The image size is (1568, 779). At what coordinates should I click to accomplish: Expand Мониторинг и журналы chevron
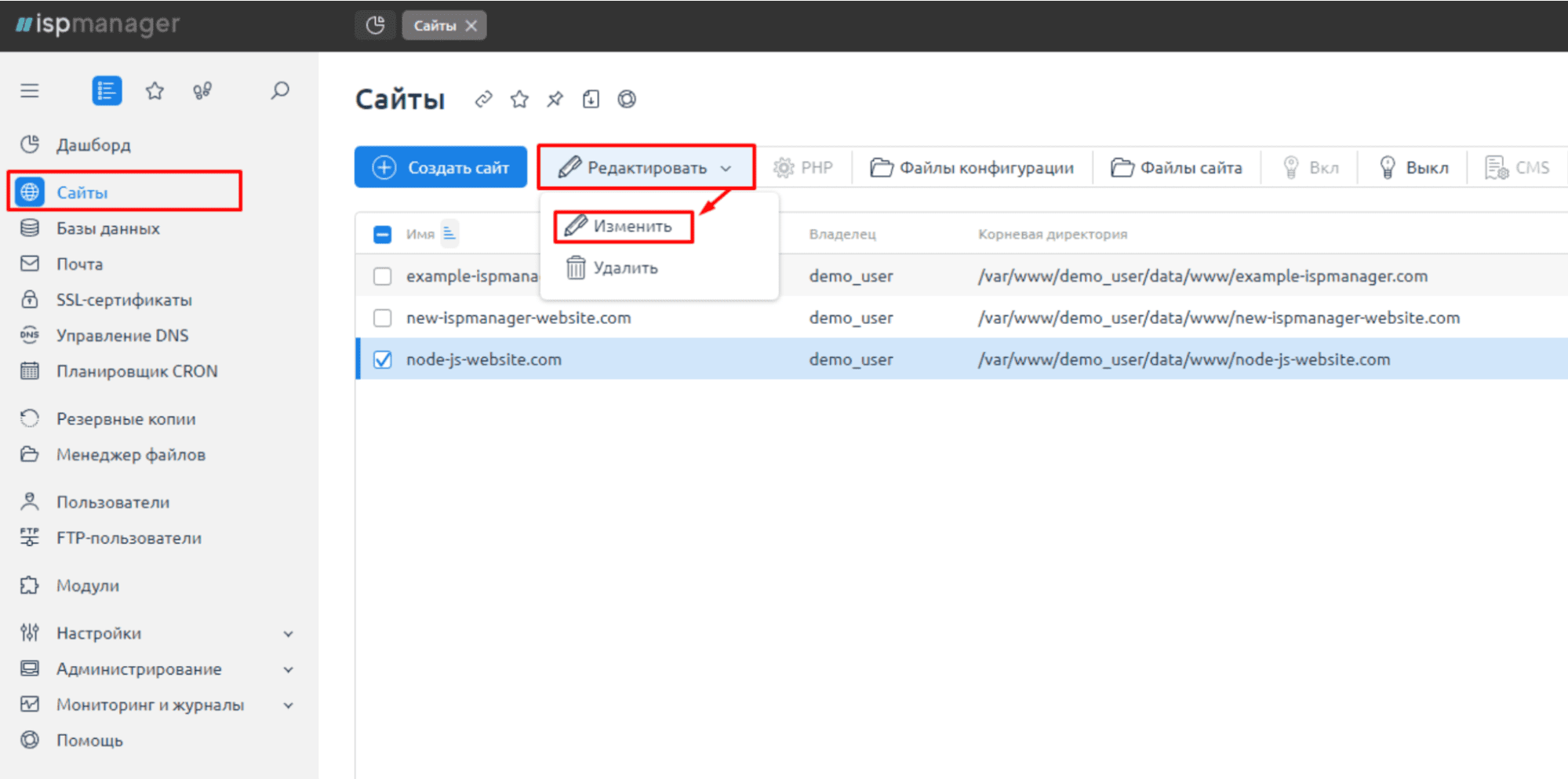pos(288,705)
